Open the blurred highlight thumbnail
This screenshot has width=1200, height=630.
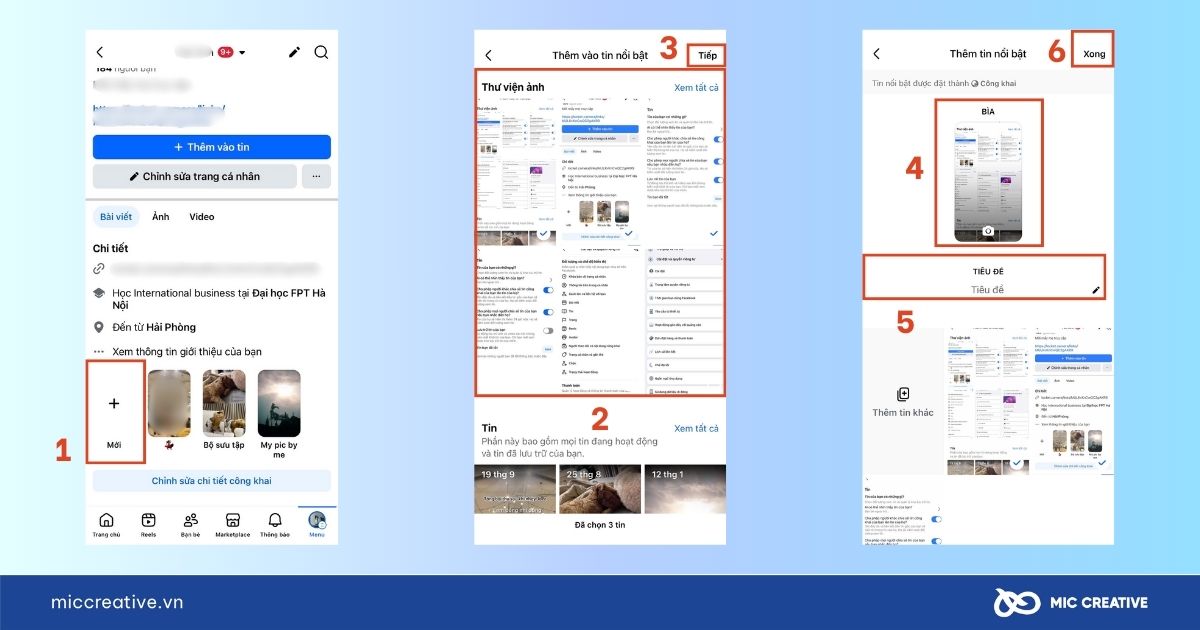(x=169, y=403)
